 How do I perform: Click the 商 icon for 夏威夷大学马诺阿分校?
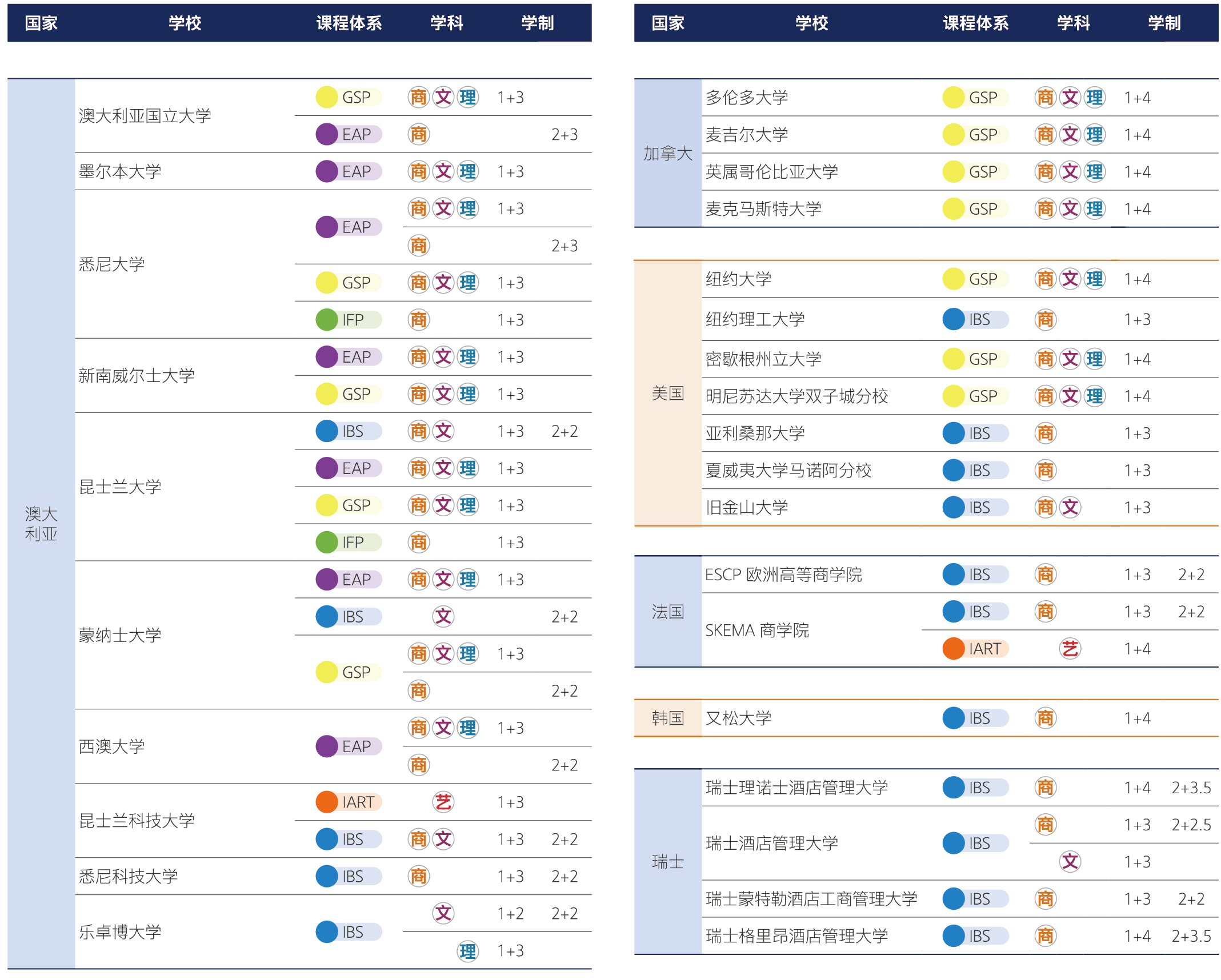pyautogui.click(x=1046, y=470)
